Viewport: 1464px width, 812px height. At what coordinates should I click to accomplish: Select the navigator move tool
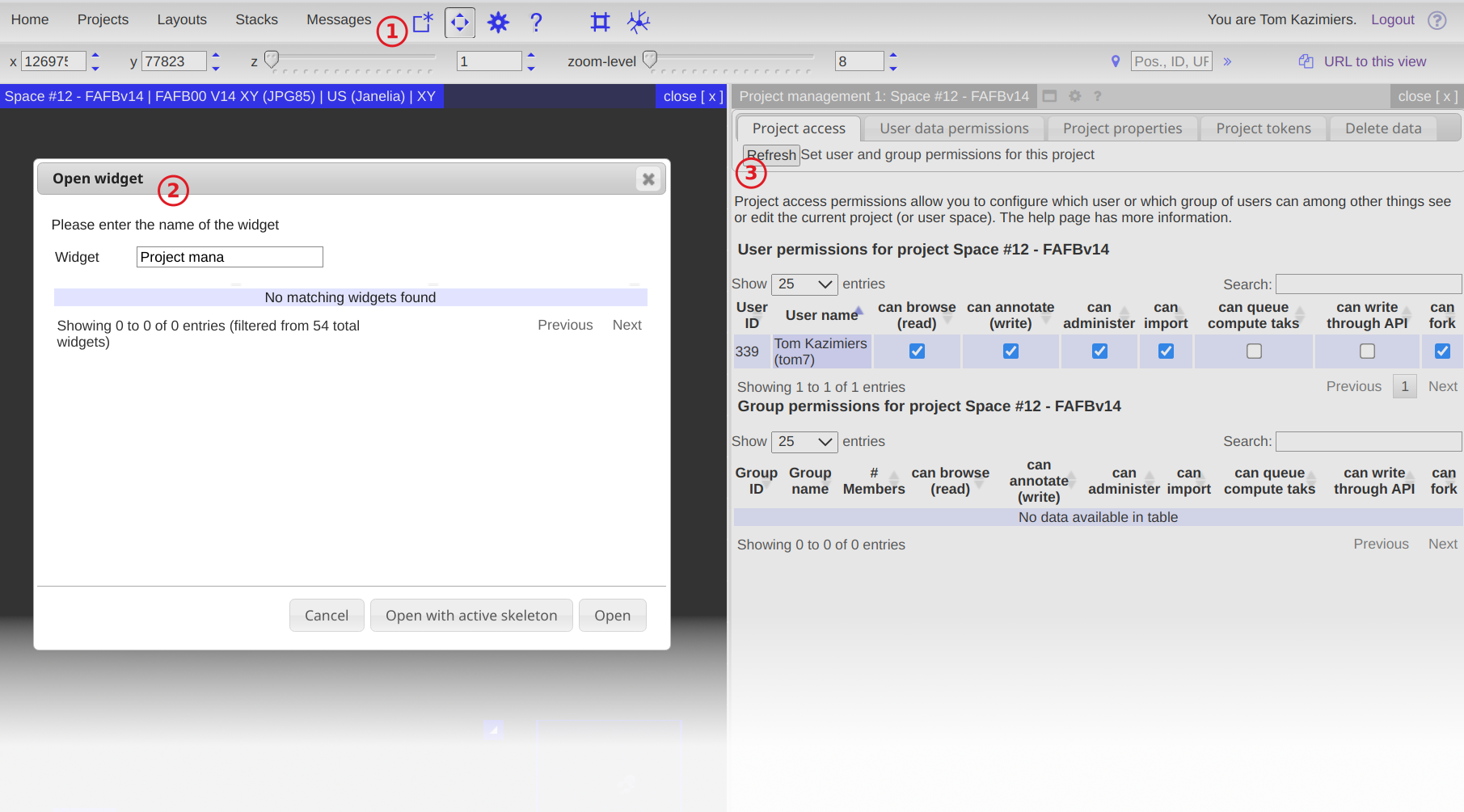click(460, 22)
